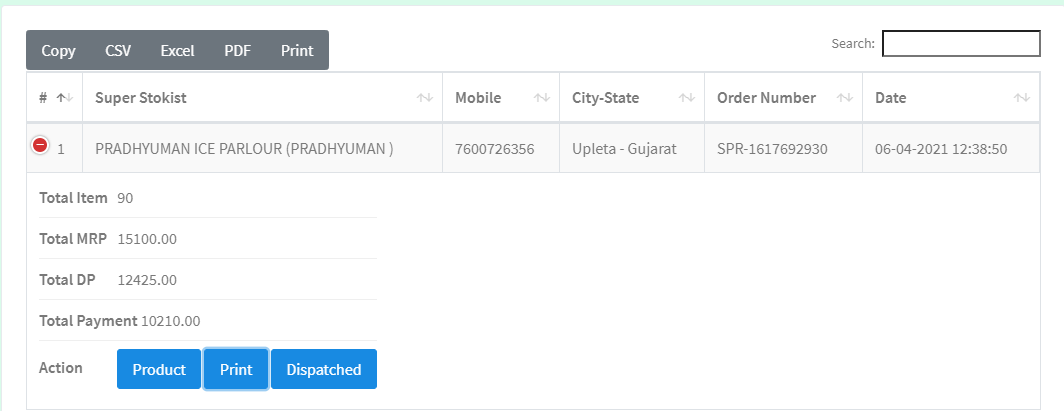Export table as Excel

click(x=178, y=50)
